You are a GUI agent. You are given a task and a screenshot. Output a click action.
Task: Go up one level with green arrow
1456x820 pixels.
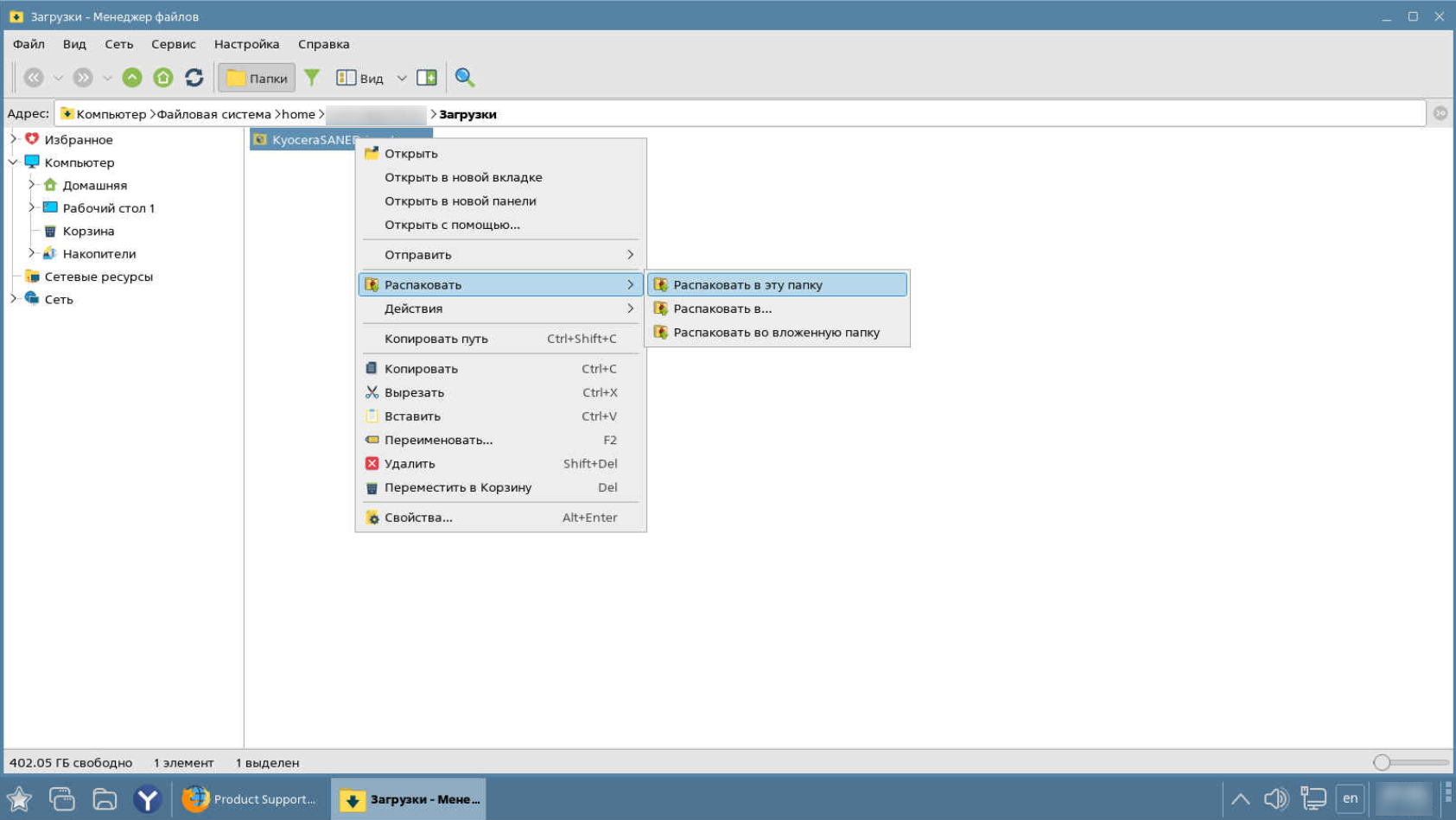tap(132, 78)
